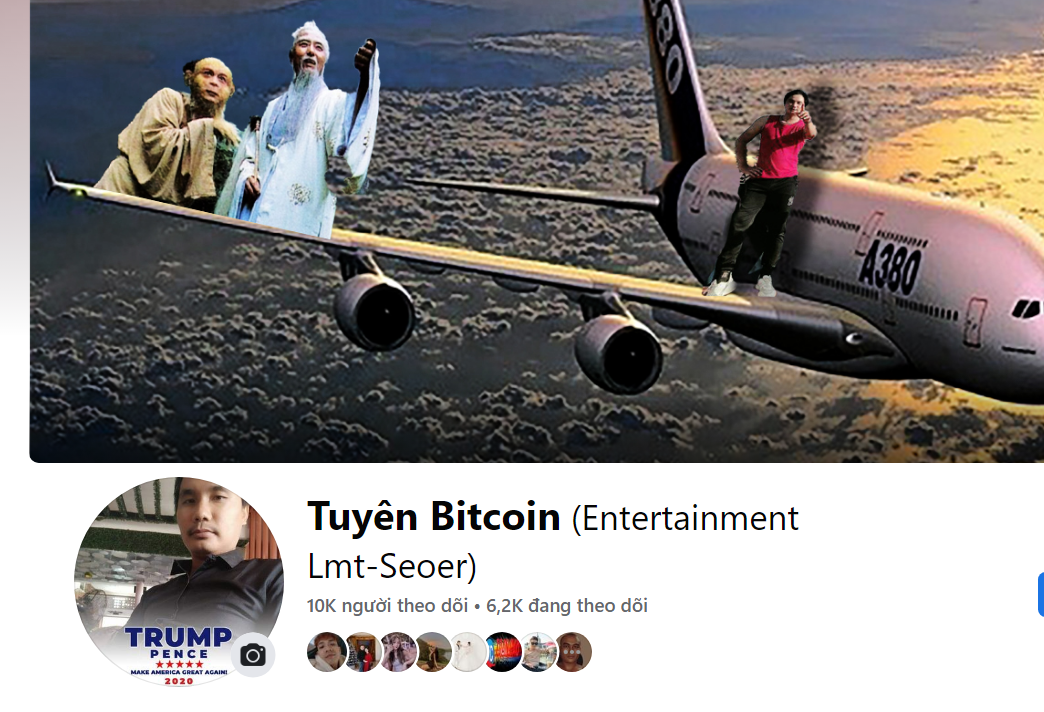Viewport: 1044px width, 712px height.
Task: Open fourth follower avatar with lakeside woman
Action: pyautogui.click(x=433, y=651)
